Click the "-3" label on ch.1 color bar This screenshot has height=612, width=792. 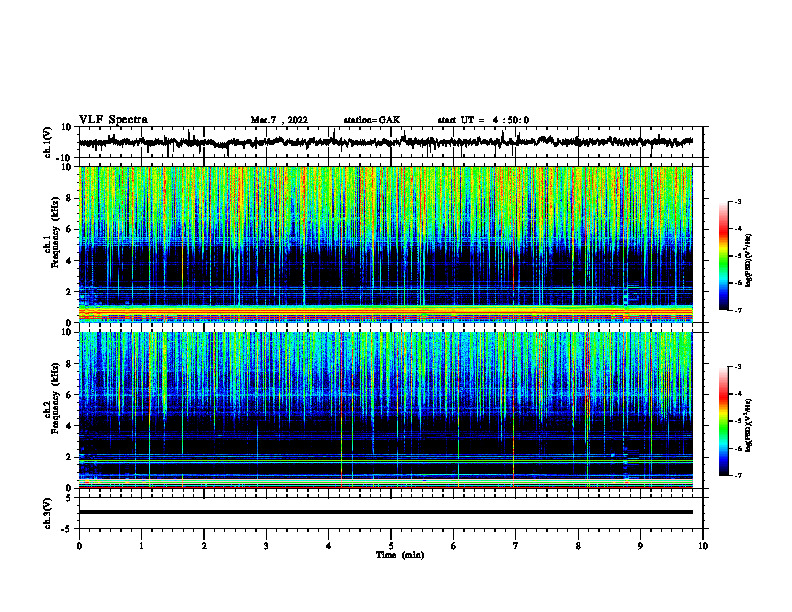coord(738,202)
